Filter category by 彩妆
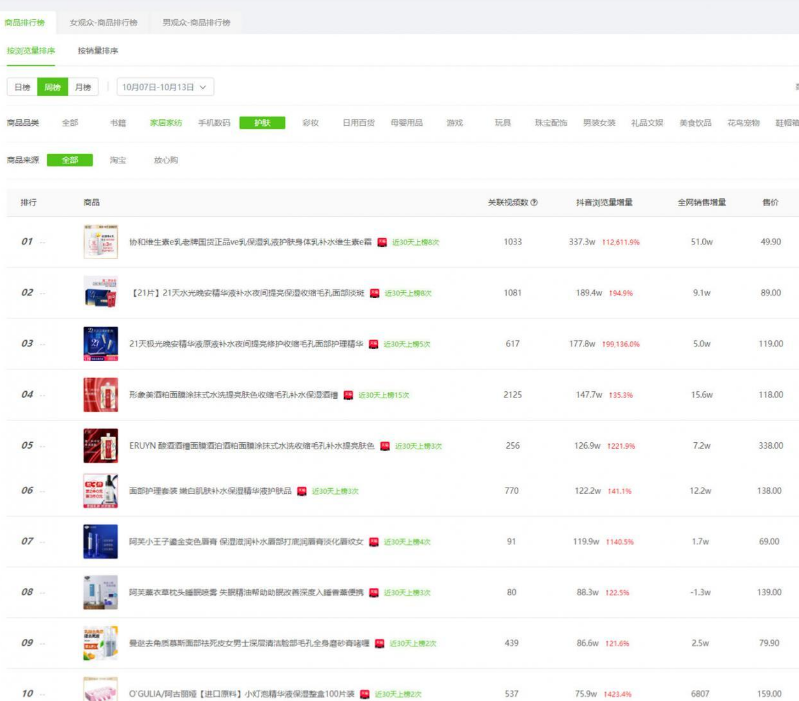Image resolution: width=799 pixels, height=701 pixels. tap(310, 123)
